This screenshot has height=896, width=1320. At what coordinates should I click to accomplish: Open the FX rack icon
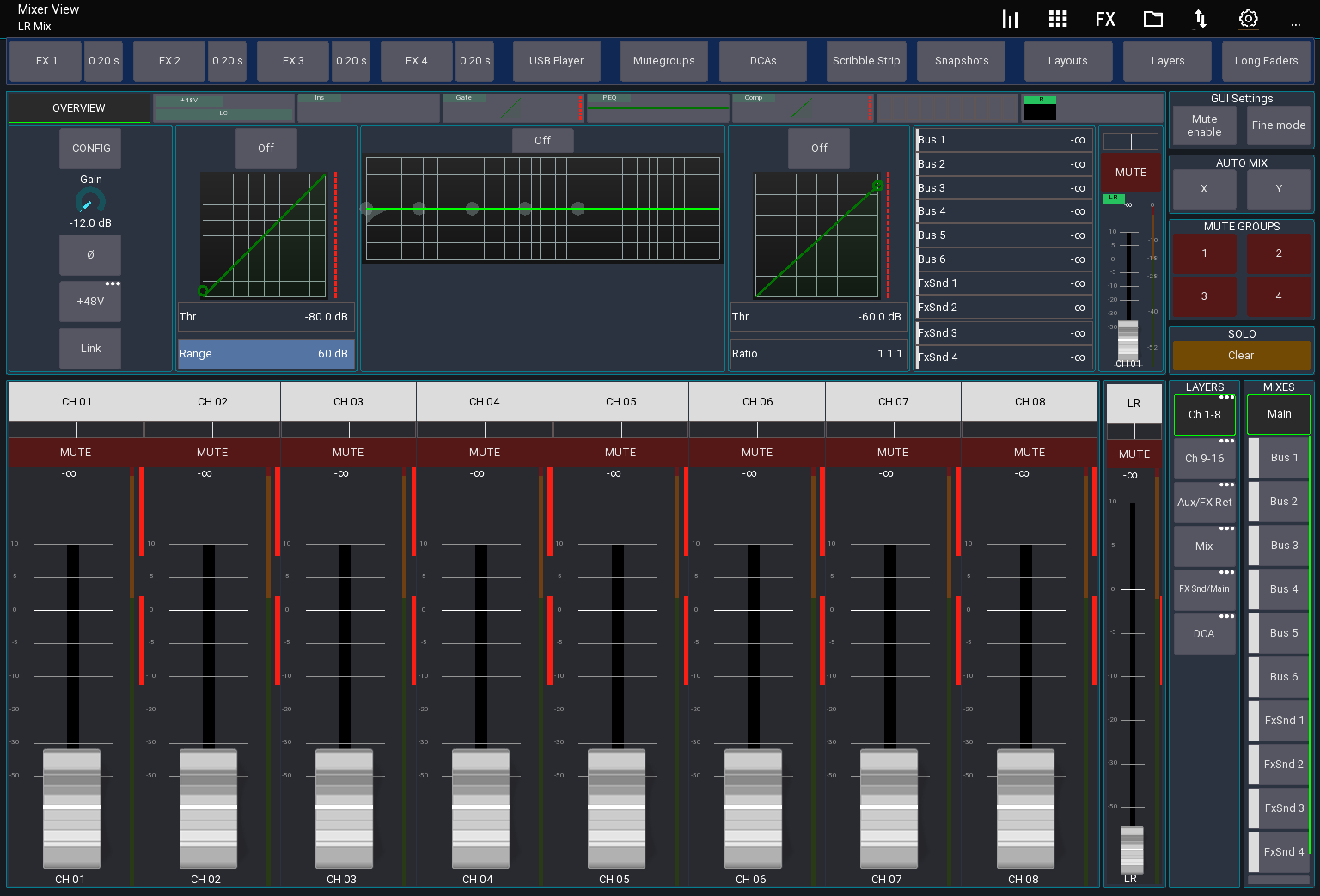tap(1105, 18)
